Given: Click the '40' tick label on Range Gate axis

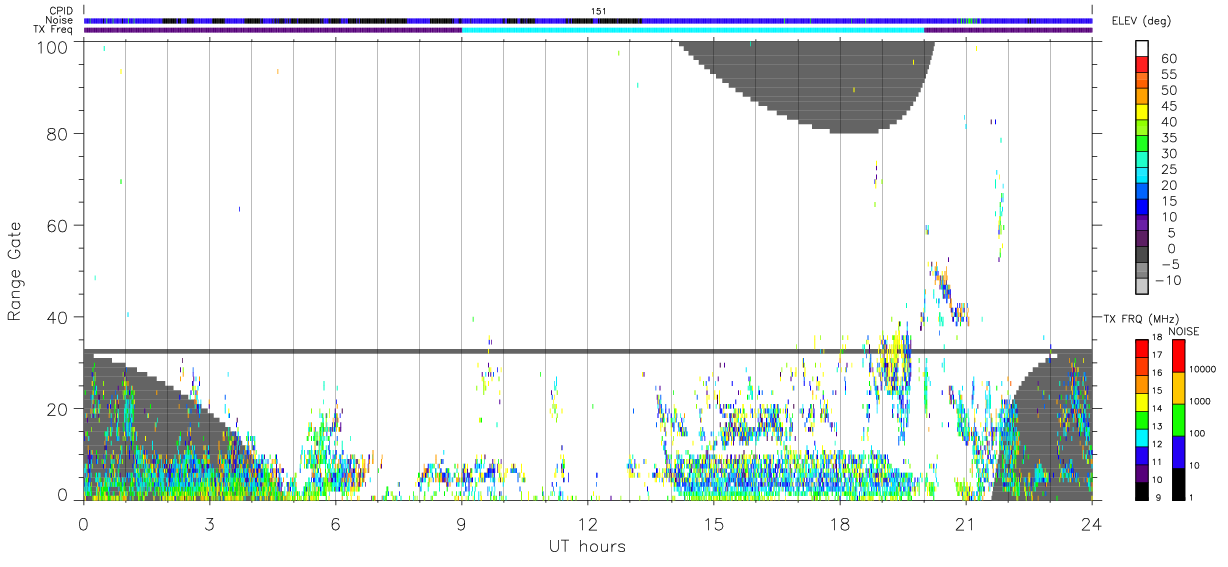Looking at the screenshot, I should 58,317.
